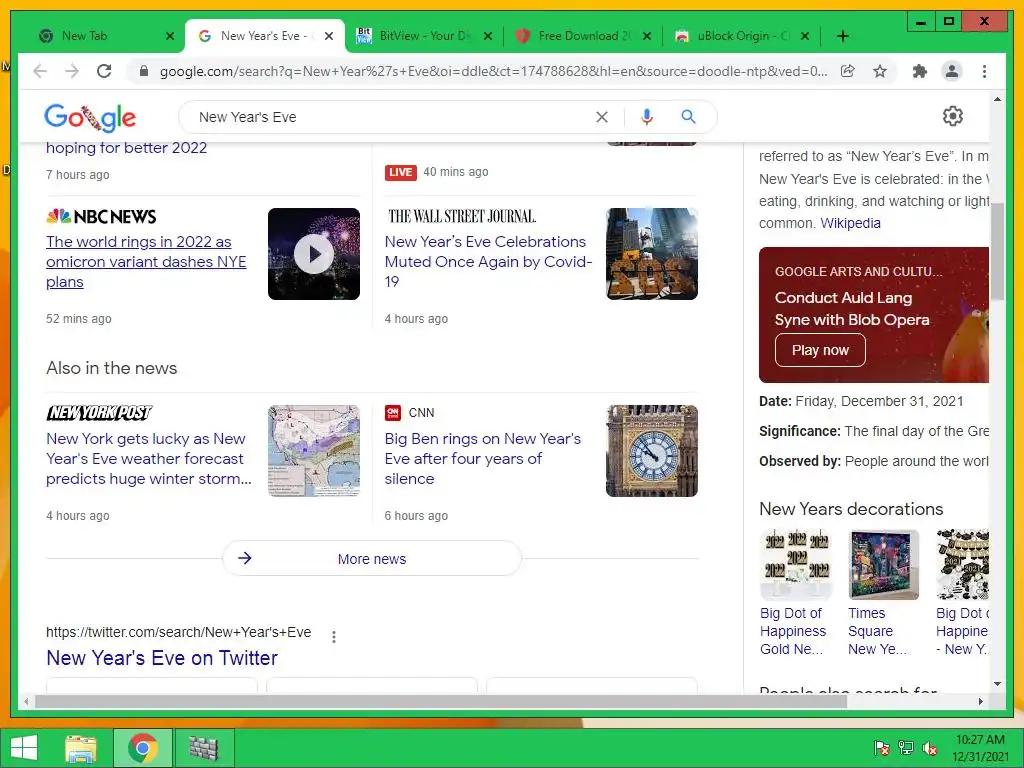
Task: Click the blue magnifier search icon
Action: point(688,117)
